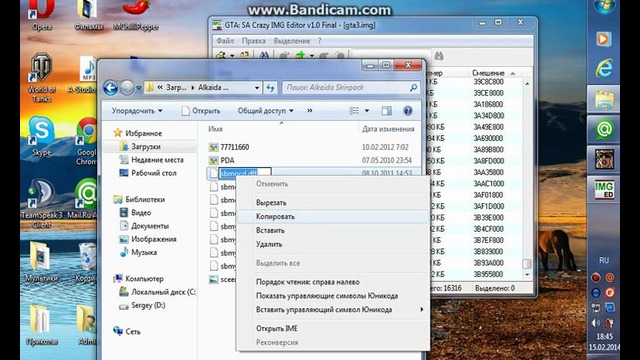Click the IMG Editor scrollbar thumb
640x360 pixels.
(527, 264)
